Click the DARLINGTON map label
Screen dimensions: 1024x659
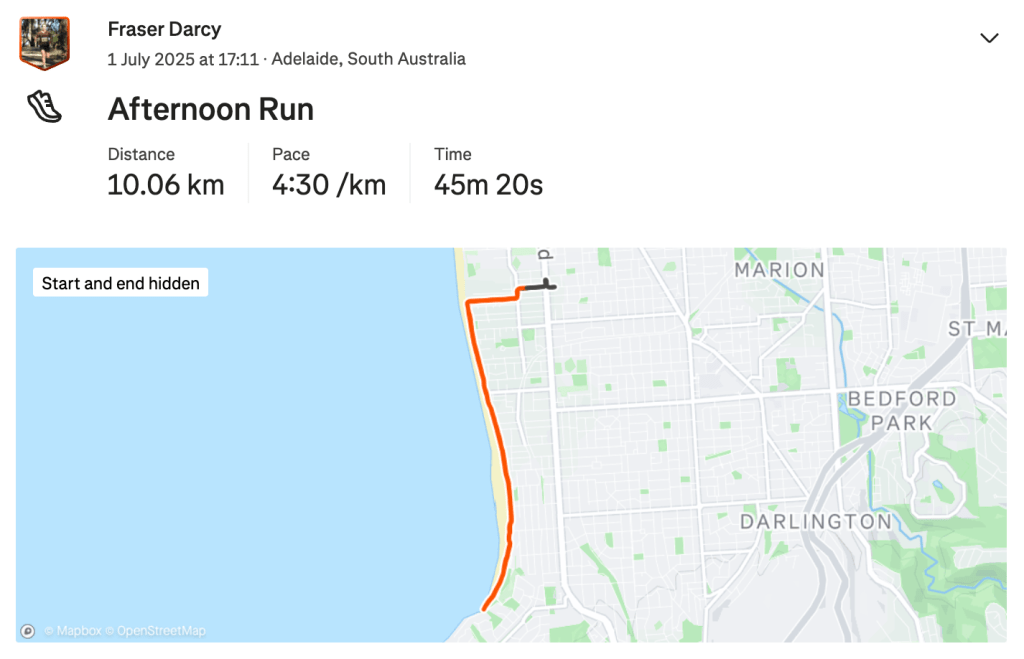point(816,521)
